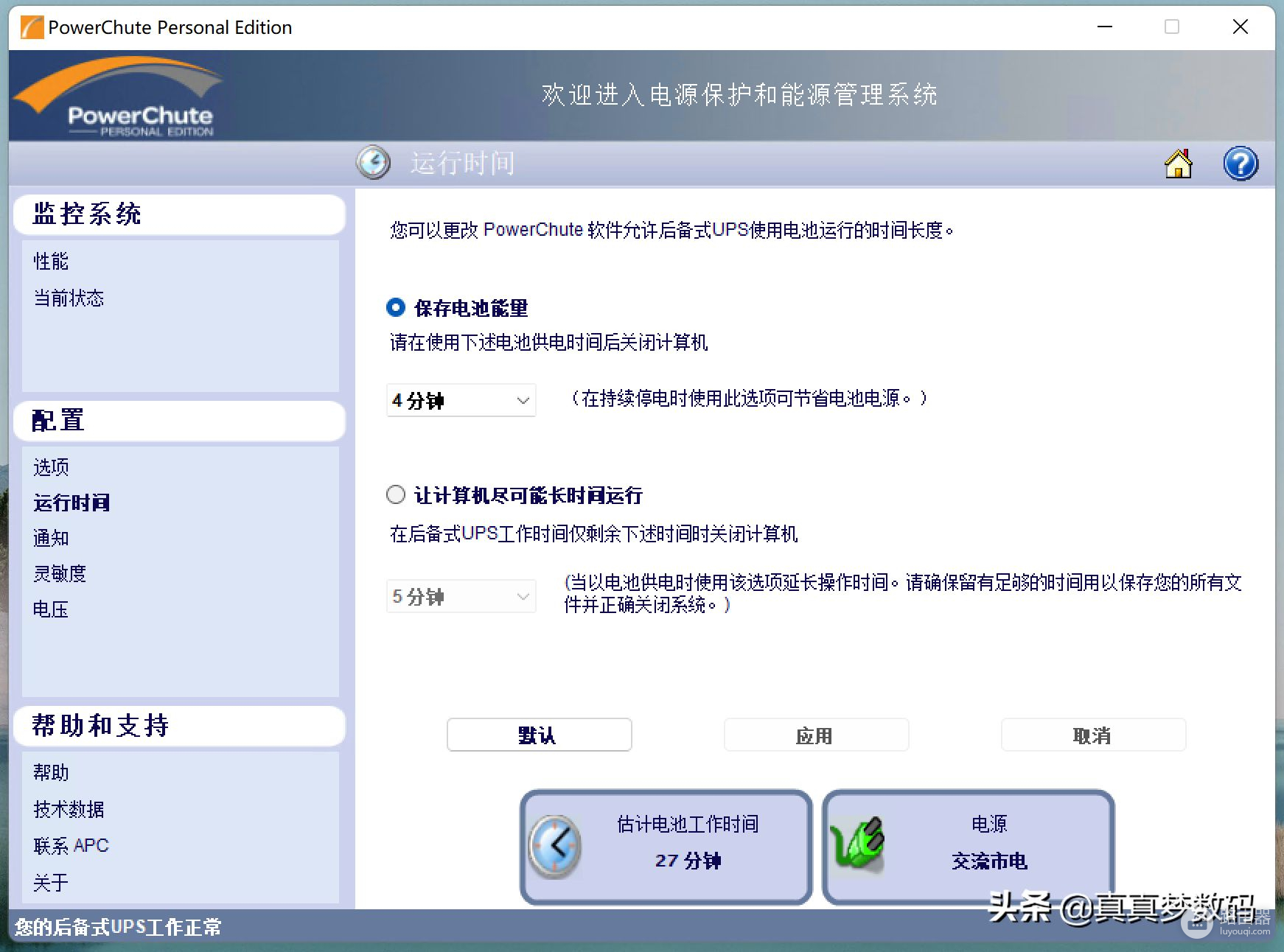The width and height of the screenshot is (1284, 952).
Task: Open 帮助 under 帮助和支持
Action: (x=51, y=772)
